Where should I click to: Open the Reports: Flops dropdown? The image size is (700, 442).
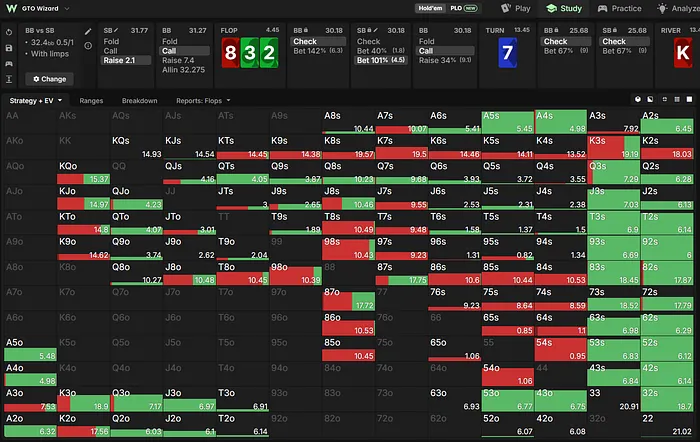pyautogui.click(x=203, y=101)
